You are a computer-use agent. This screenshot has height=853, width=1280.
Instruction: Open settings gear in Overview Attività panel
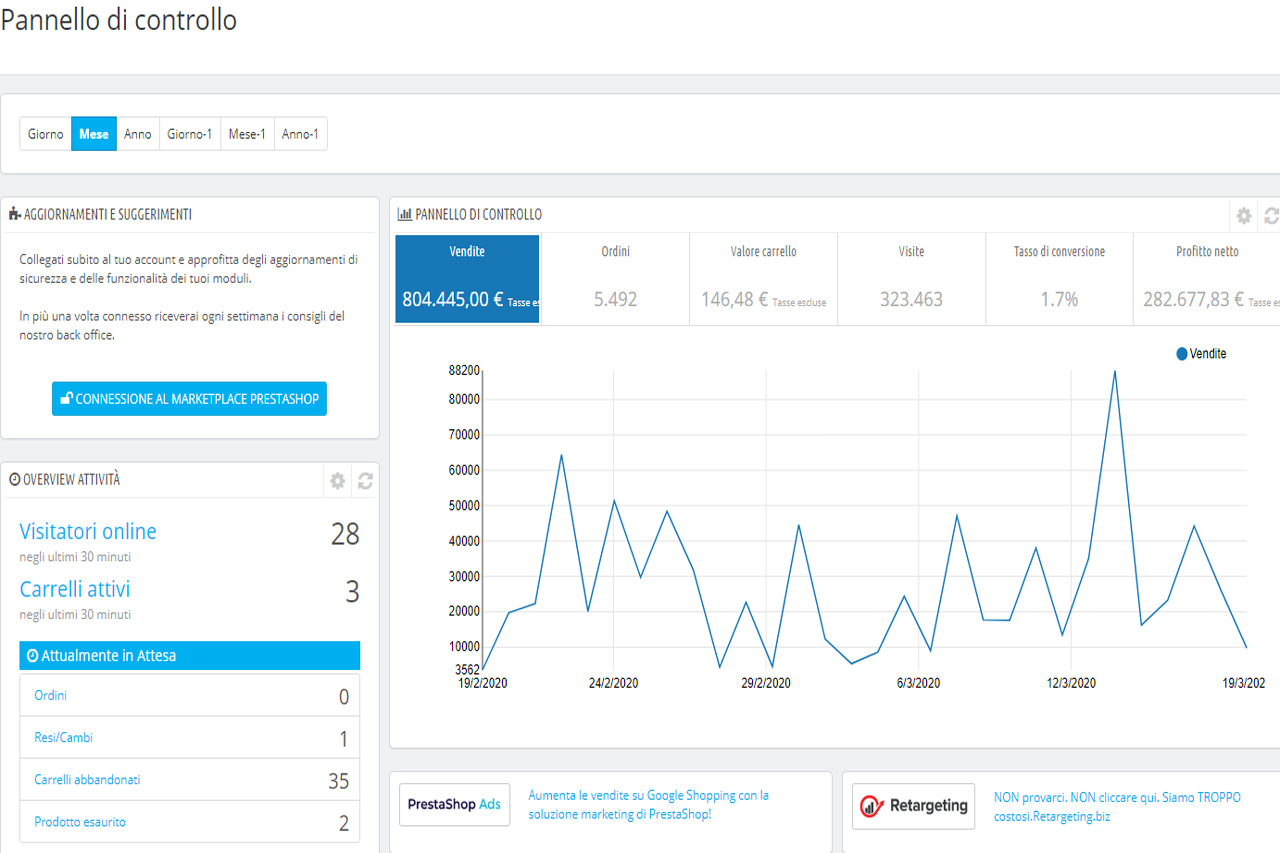coord(338,481)
